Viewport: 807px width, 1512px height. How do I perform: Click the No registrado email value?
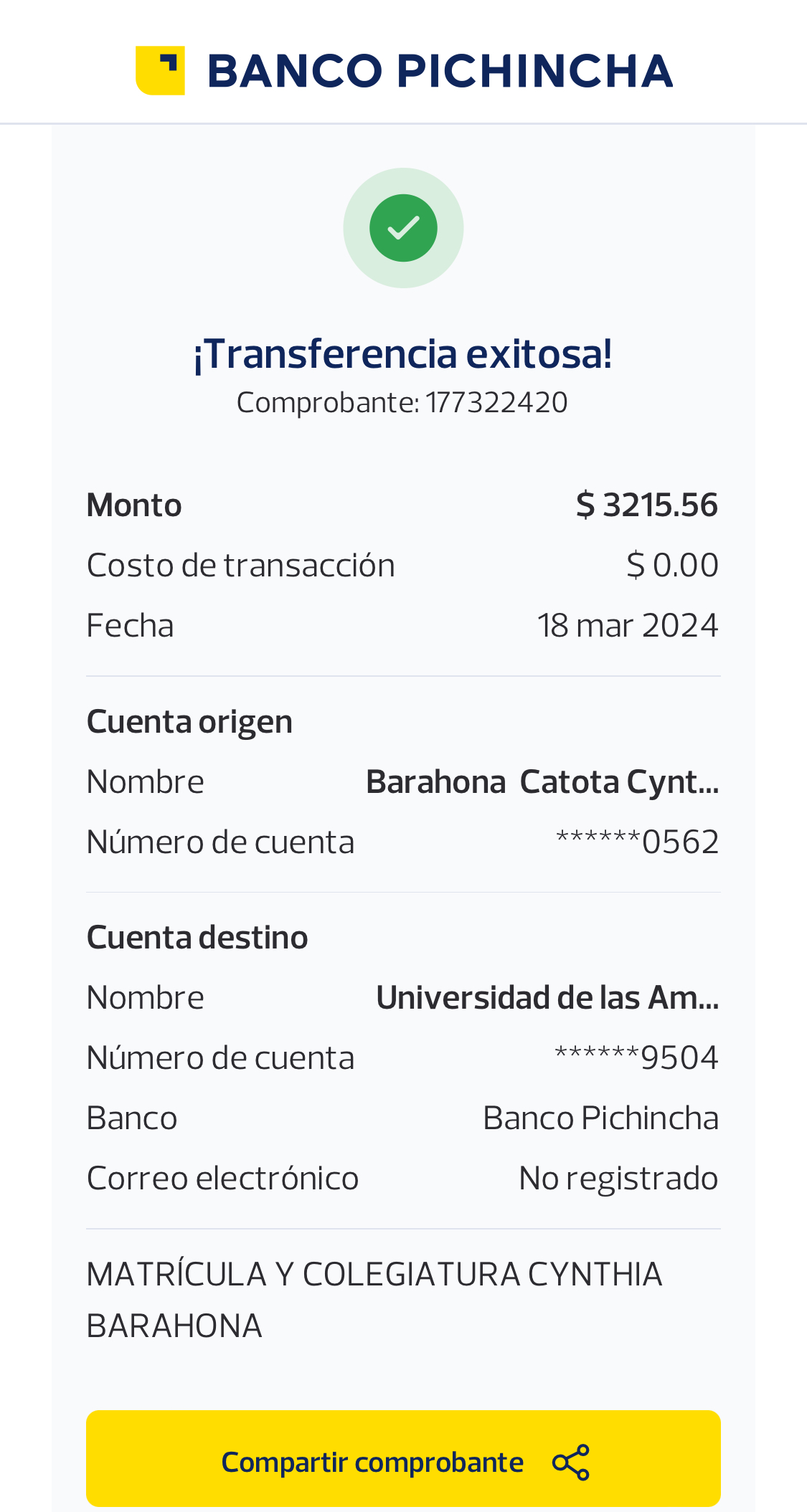(618, 1179)
